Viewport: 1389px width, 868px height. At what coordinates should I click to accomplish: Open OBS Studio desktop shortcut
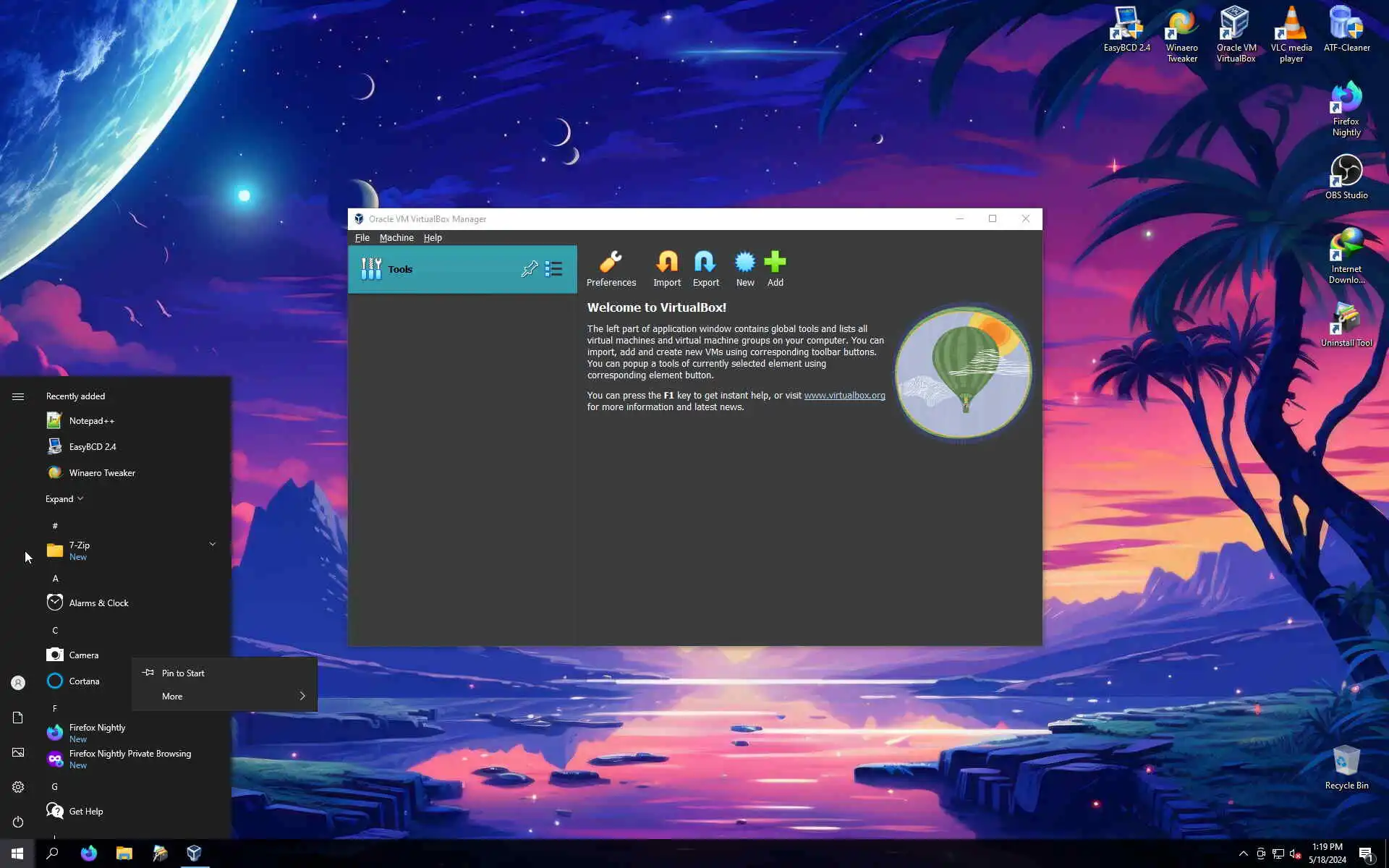point(1346,172)
